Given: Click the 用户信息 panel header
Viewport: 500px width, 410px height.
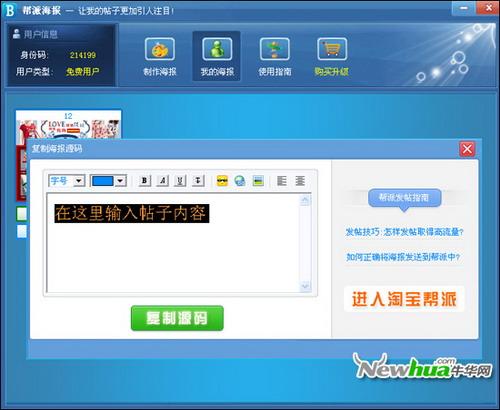Looking at the screenshot, I should (x=35, y=34).
